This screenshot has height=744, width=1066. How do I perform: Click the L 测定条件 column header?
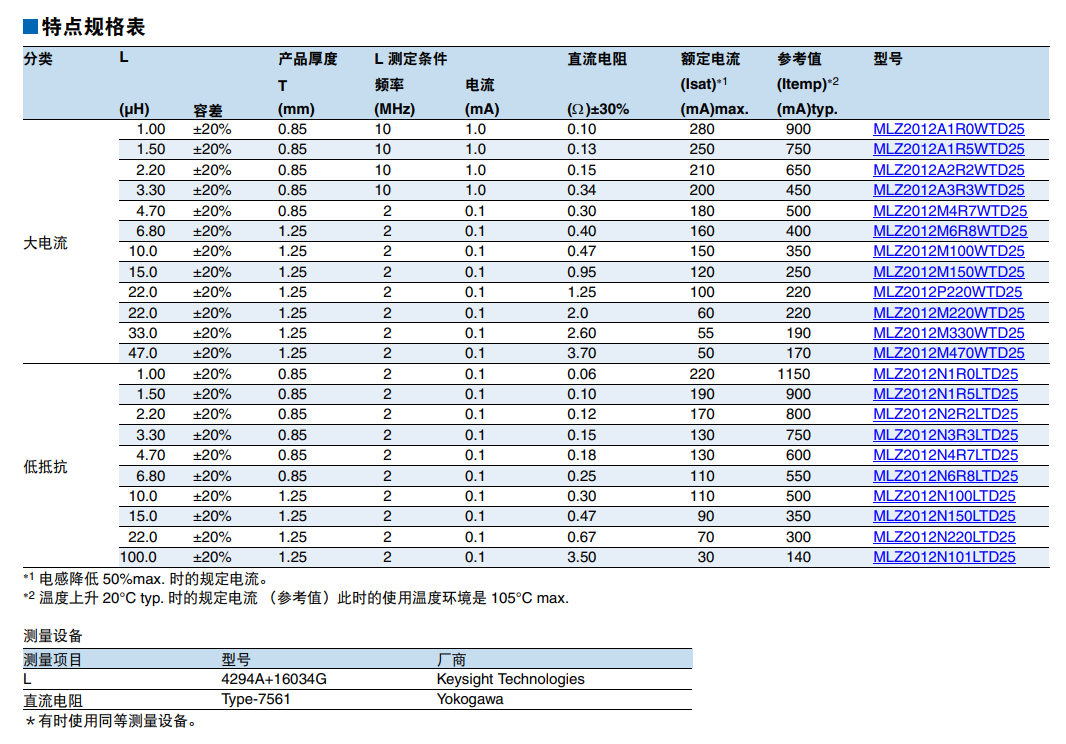click(x=411, y=59)
